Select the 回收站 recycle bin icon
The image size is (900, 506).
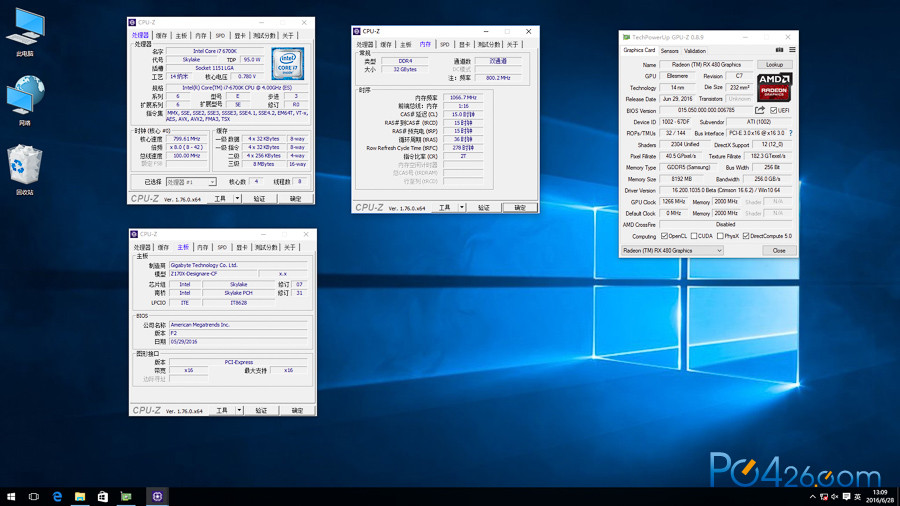point(25,170)
